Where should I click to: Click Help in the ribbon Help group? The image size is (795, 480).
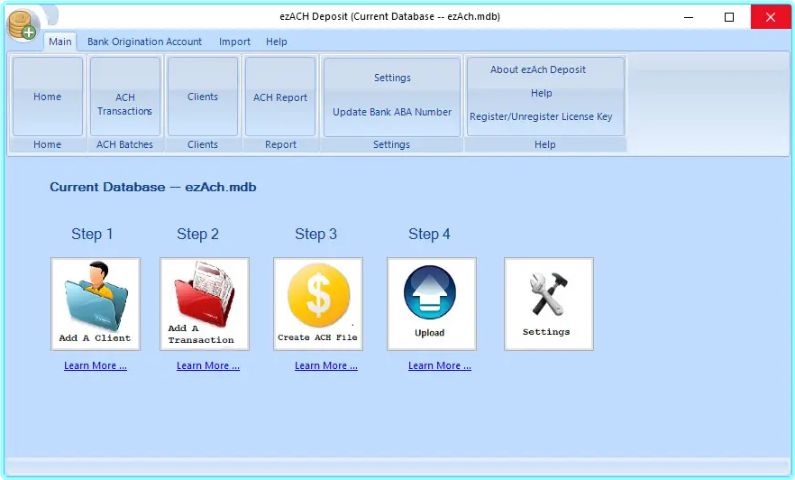tap(541, 93)
